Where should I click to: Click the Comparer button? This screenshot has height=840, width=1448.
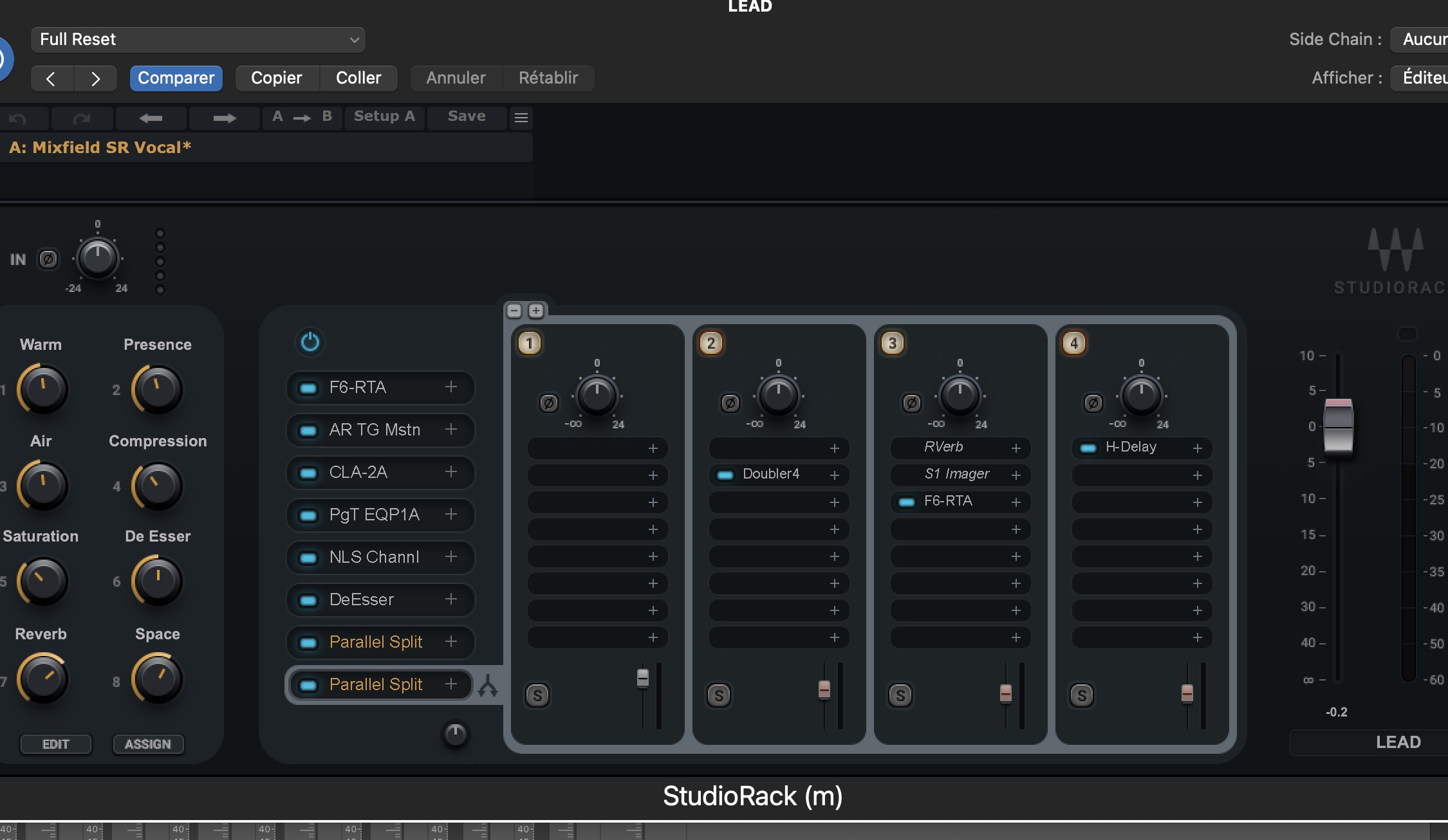[x=176, y=78]
